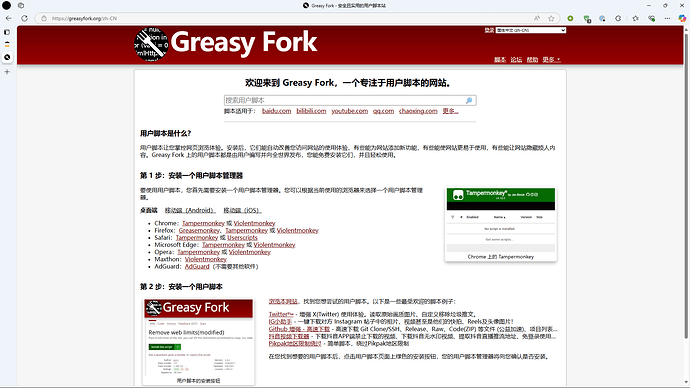Open the AdGuard link
The height and width of the screenshot is (388, 690).
click(x=197, y=267)
